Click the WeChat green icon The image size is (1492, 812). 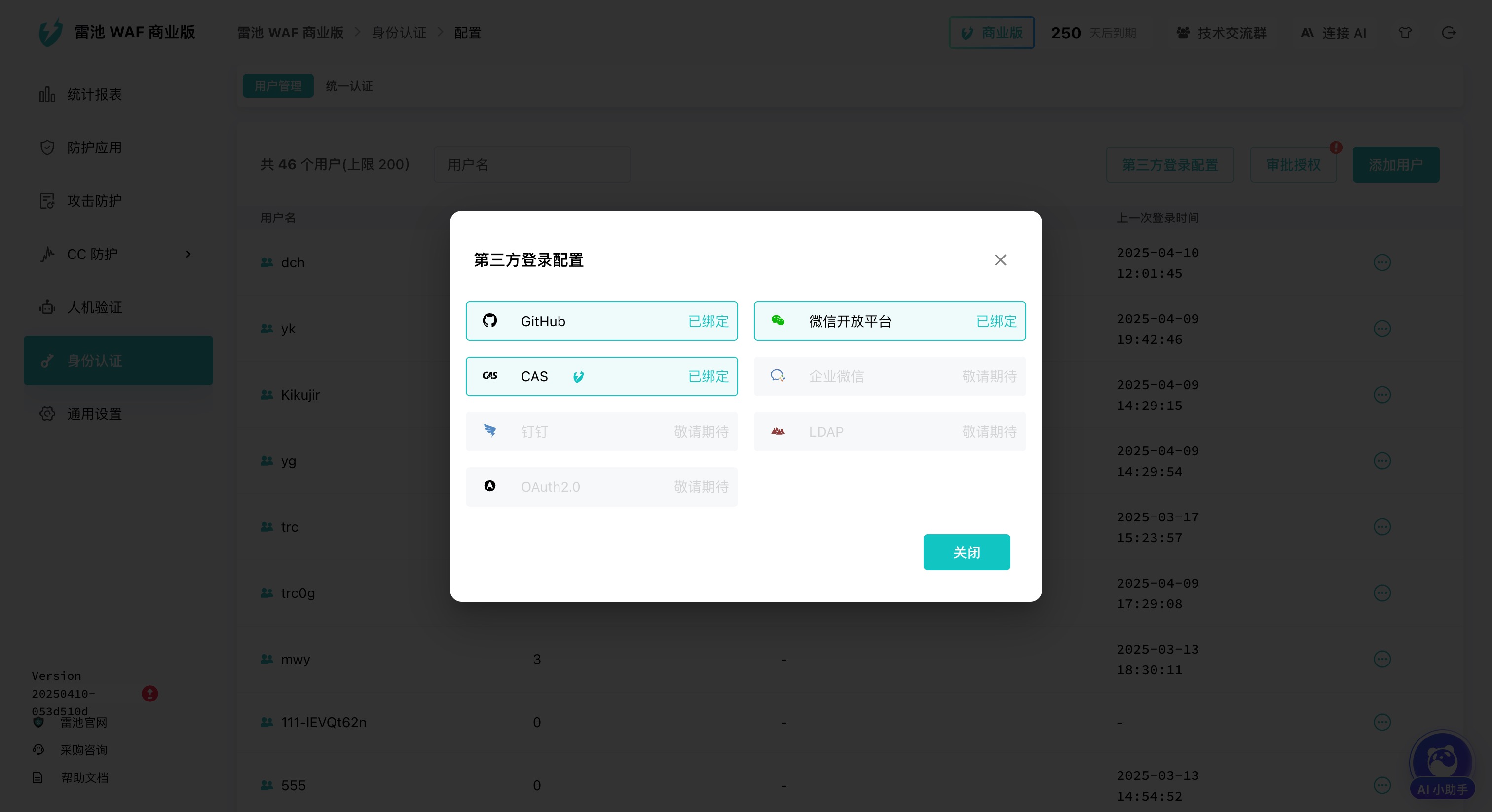(778, 320)
